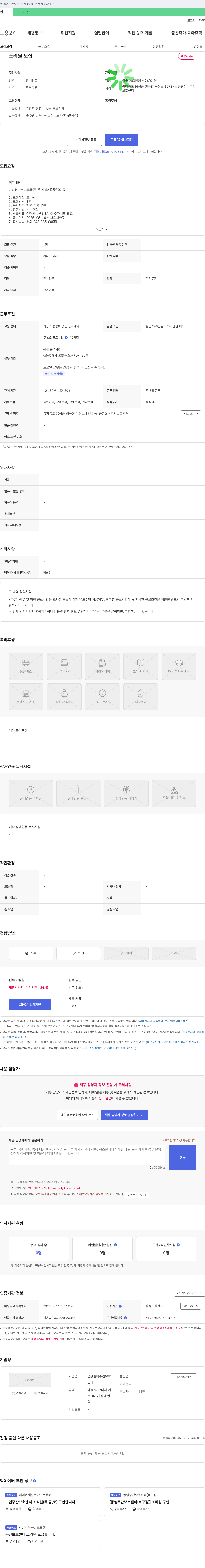This screenshot has width=205, height=1568.
Task: Click the 로그인 link at top
Action: tap(191, 21)
